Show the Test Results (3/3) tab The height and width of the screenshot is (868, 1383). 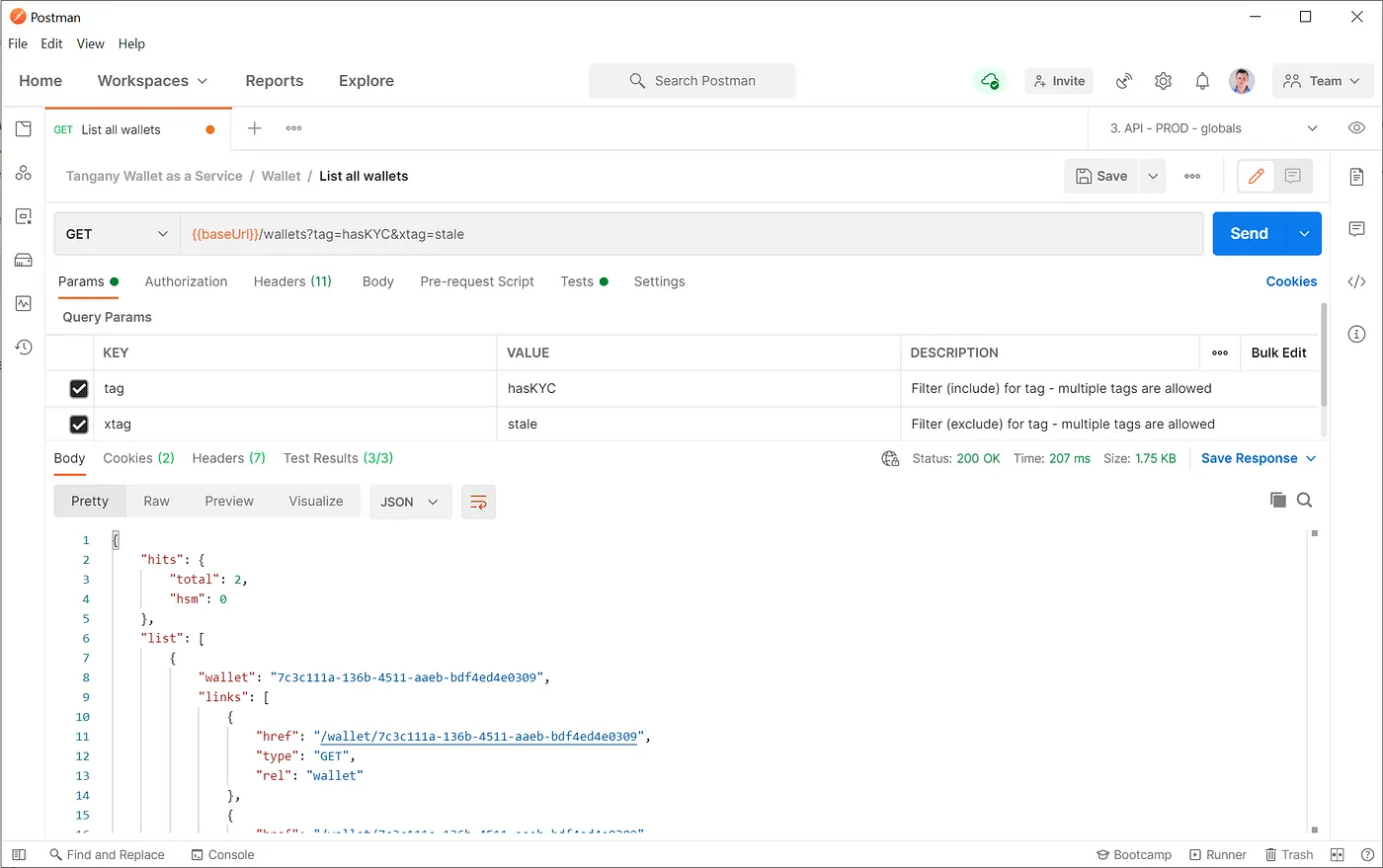[338, 458]
